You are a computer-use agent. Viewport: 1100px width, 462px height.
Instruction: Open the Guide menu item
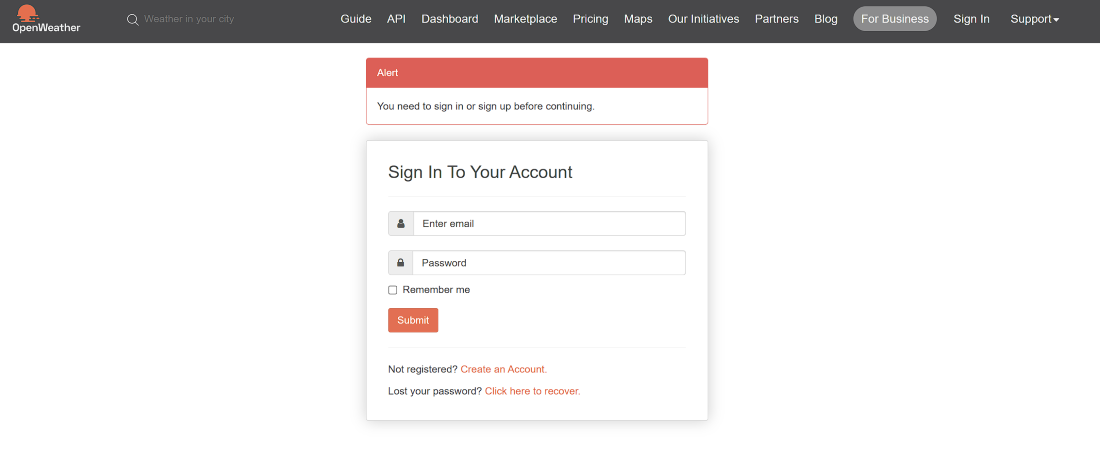coord(356,20)
